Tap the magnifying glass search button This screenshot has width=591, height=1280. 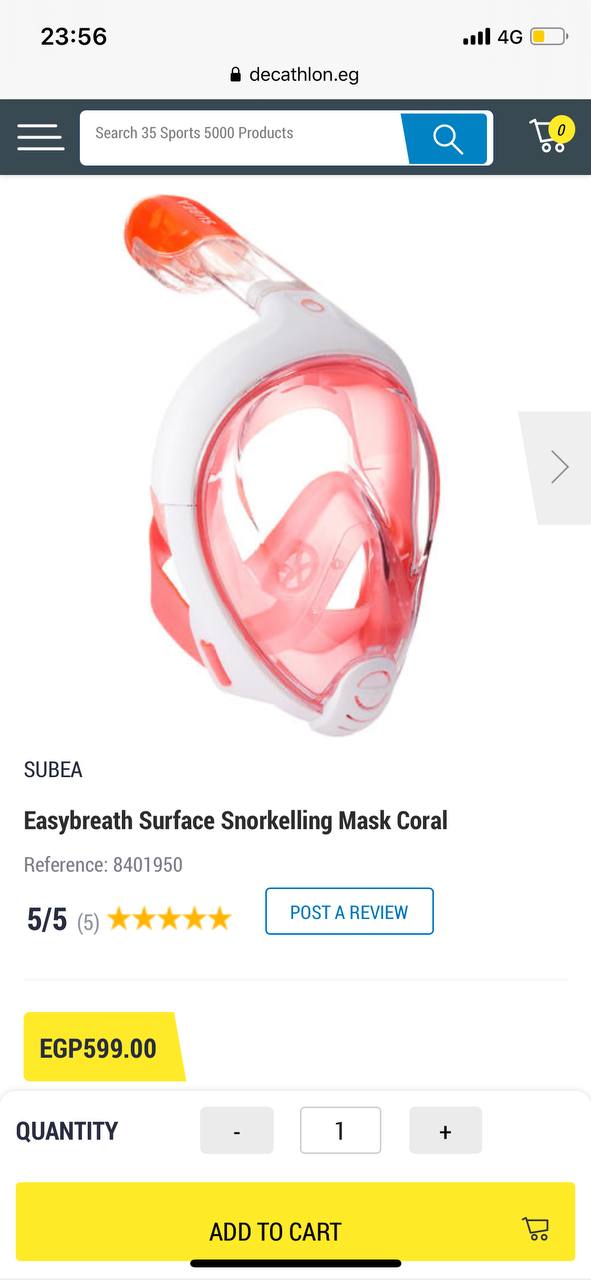pyautogui.click(x=447, y=138)
